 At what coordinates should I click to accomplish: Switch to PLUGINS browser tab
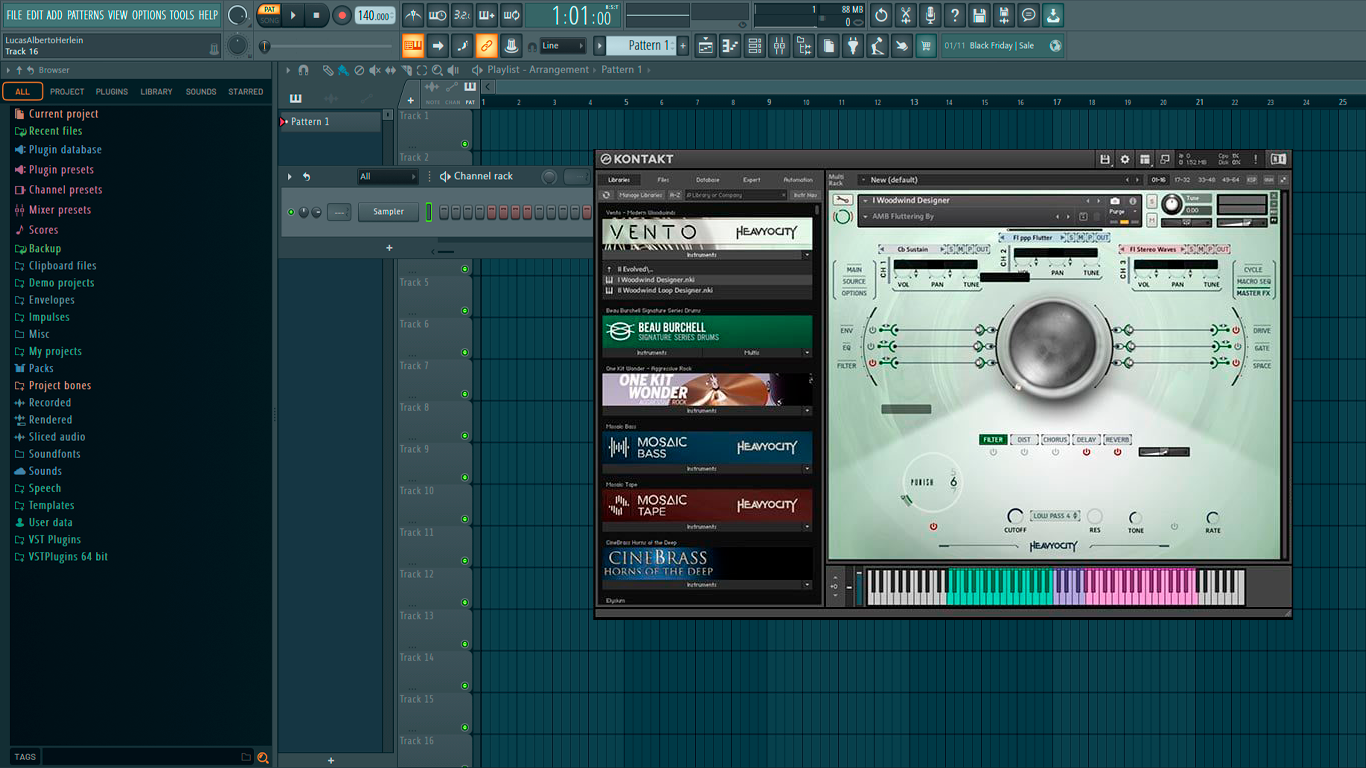pyautogui.click(x=112, y=92)
